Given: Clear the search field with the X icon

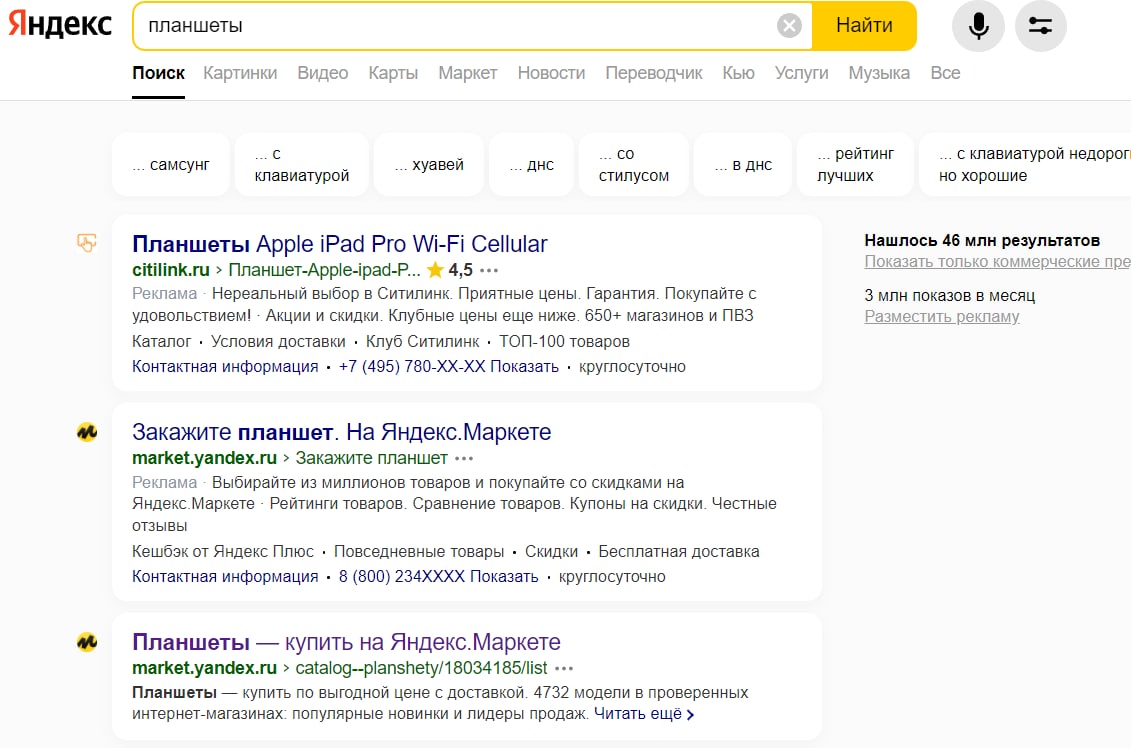Looking at the screenshot, I should click(789, 26).
